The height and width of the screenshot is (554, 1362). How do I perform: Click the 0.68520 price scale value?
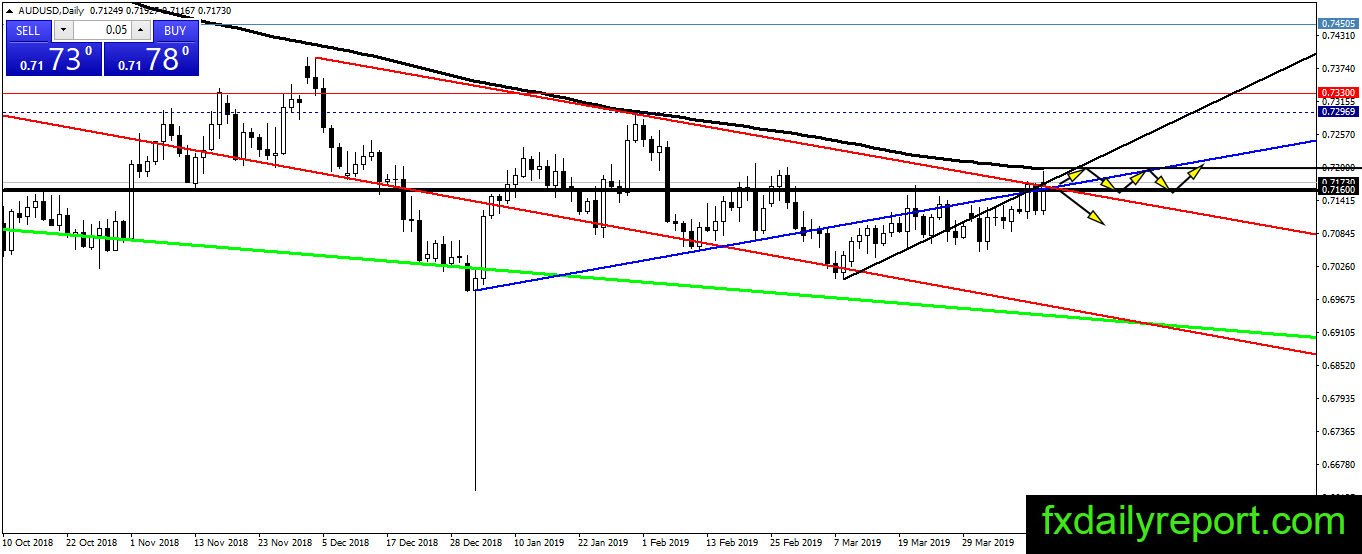[1338, 365]
